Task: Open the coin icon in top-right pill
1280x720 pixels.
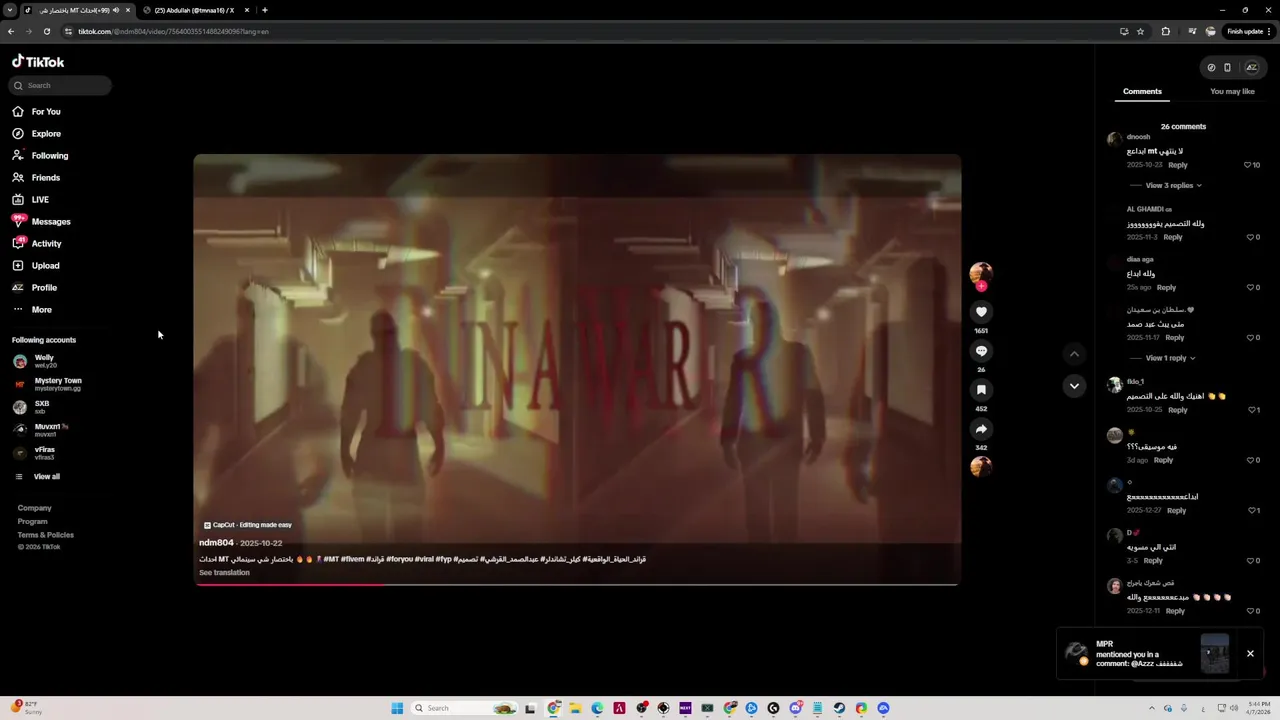Action: tap(1211, 68)
